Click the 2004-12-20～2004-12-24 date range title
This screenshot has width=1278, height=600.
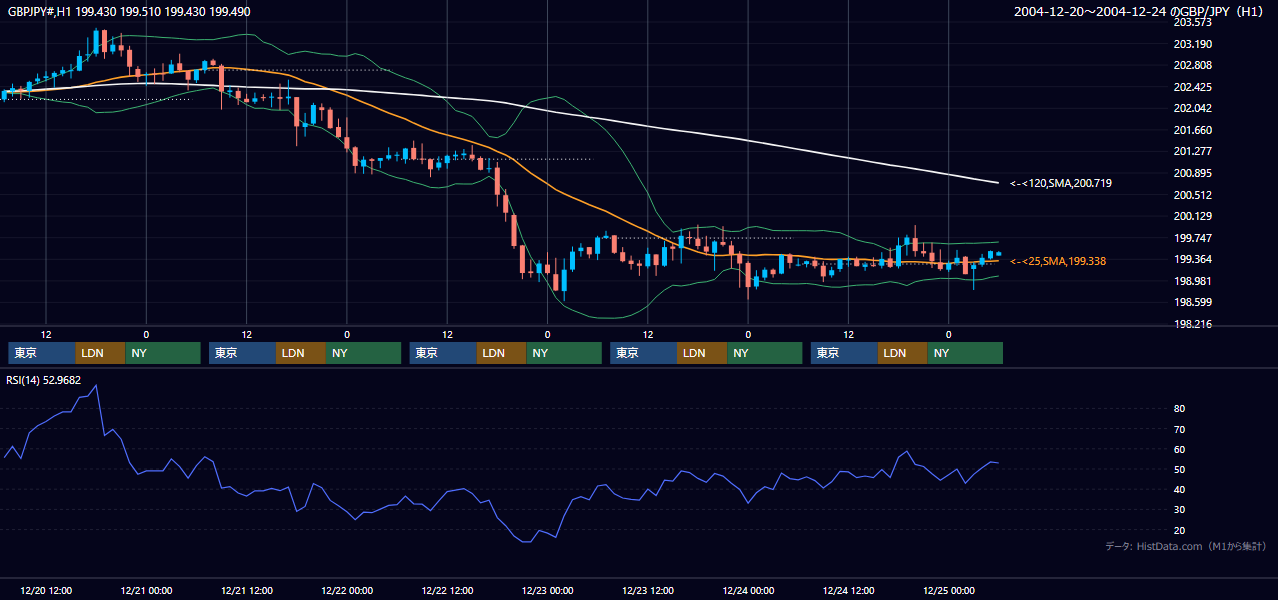[1140, 12]
